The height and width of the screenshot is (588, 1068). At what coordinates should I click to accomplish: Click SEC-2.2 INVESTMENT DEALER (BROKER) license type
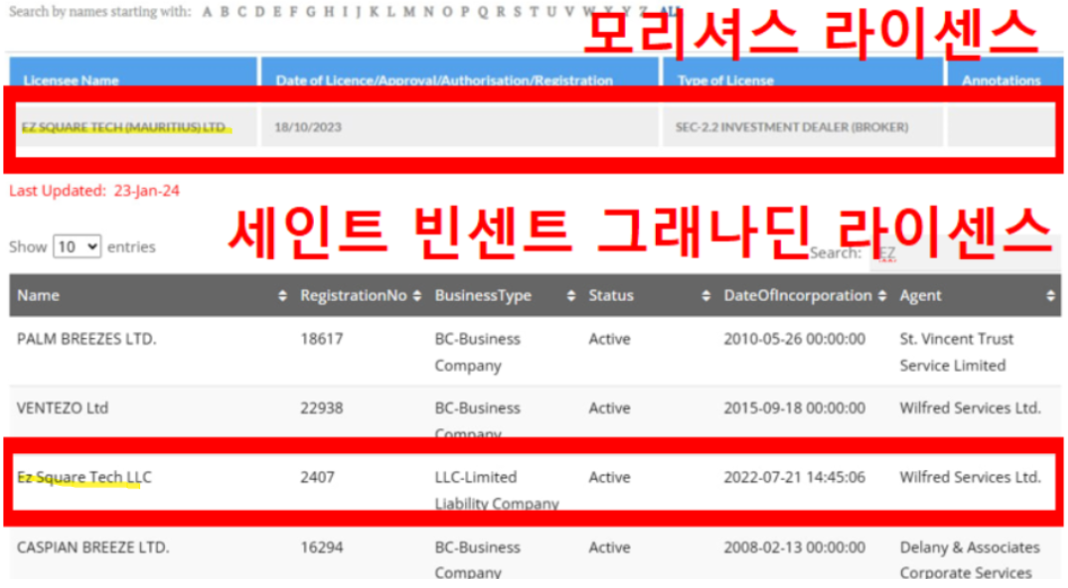tap(791, 127)
